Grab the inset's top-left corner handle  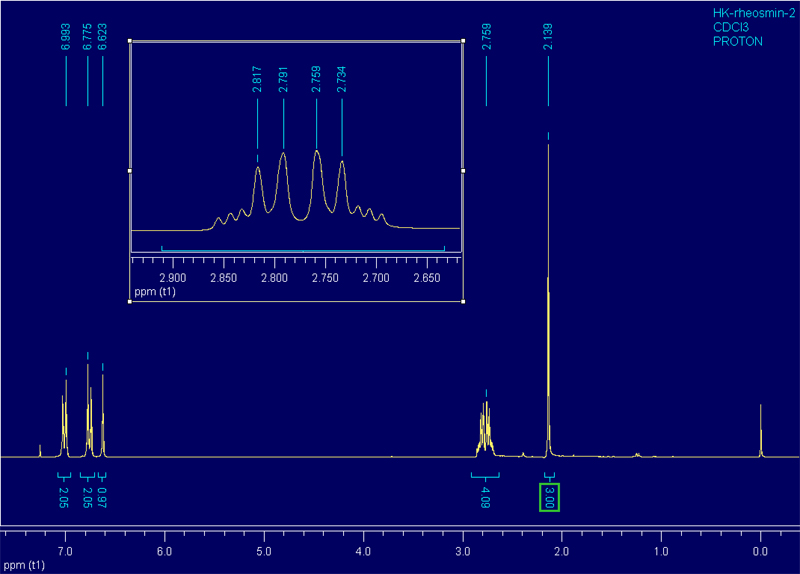130,41
